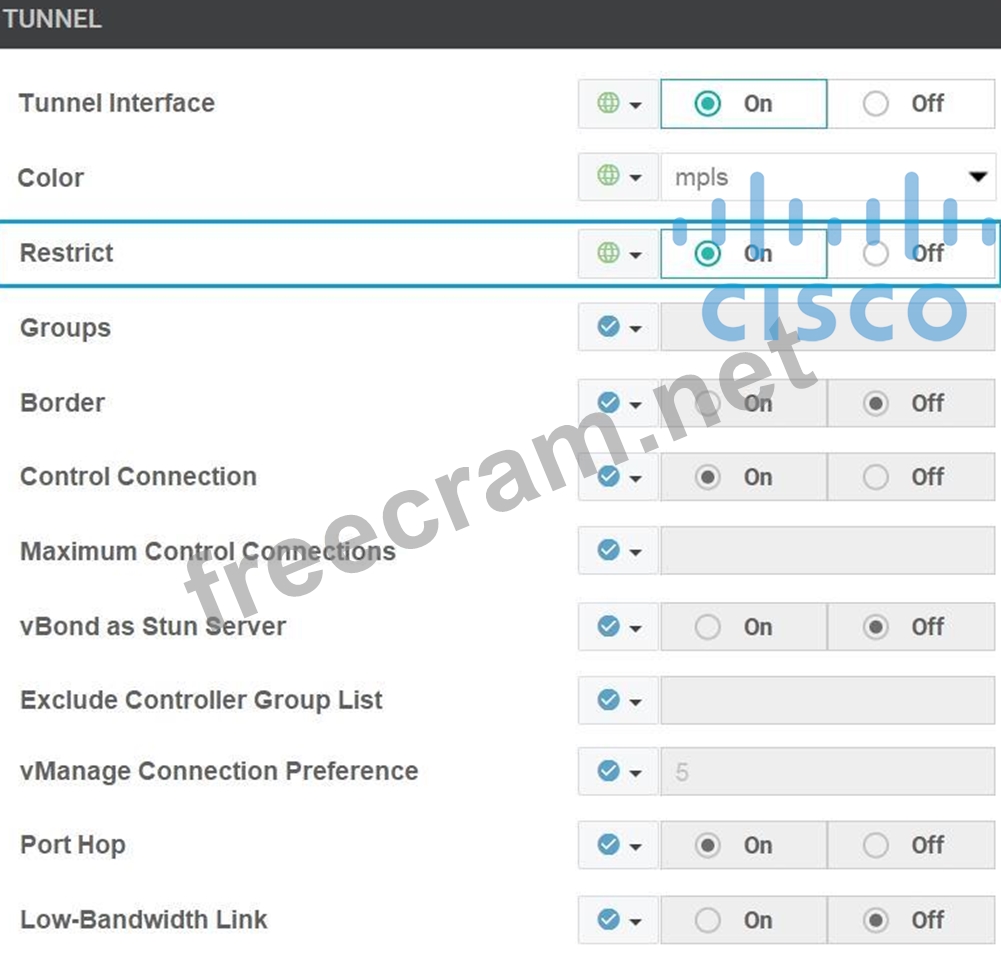Click the Groups input field
The height and width of the screenshot is (959, 1001).
click(x=827, y=327)
